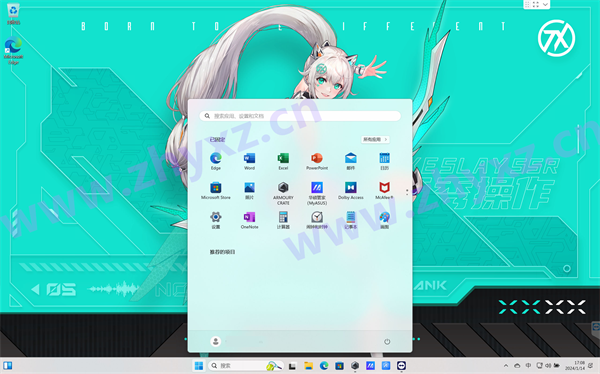Open OneNote pinned app

249,220
